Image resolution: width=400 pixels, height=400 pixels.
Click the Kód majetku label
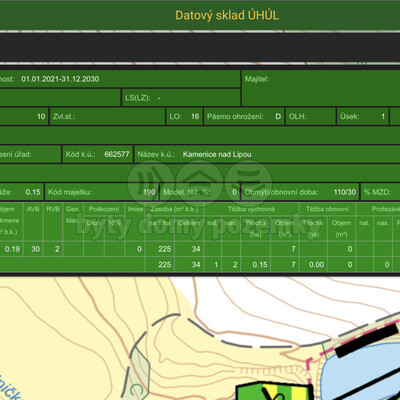point(70,192)
